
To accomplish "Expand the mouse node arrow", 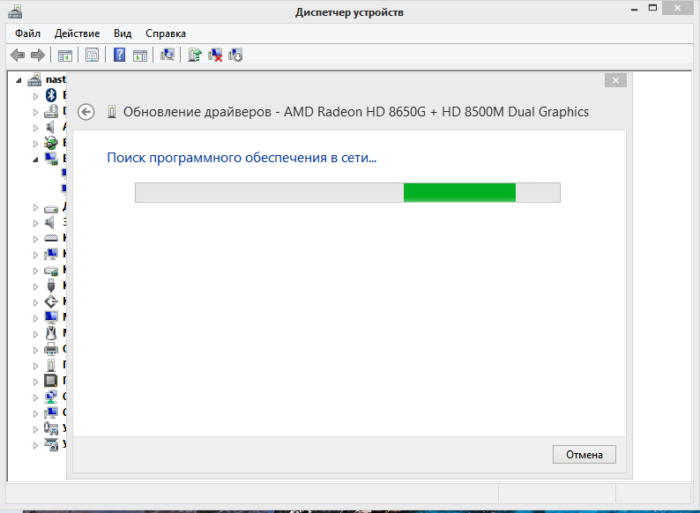I will point(35,334).
